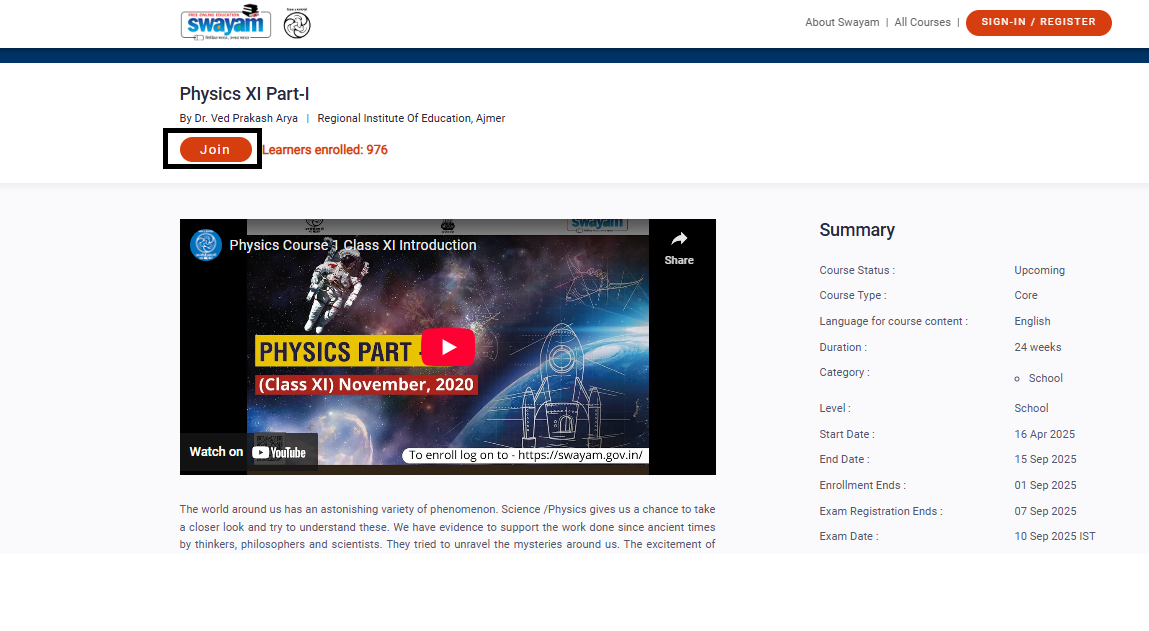Click 'Learners enrolled: 976' text
Image resolution: width=1149 pixels, height=631 pixels.
click(x=325, y=150)
